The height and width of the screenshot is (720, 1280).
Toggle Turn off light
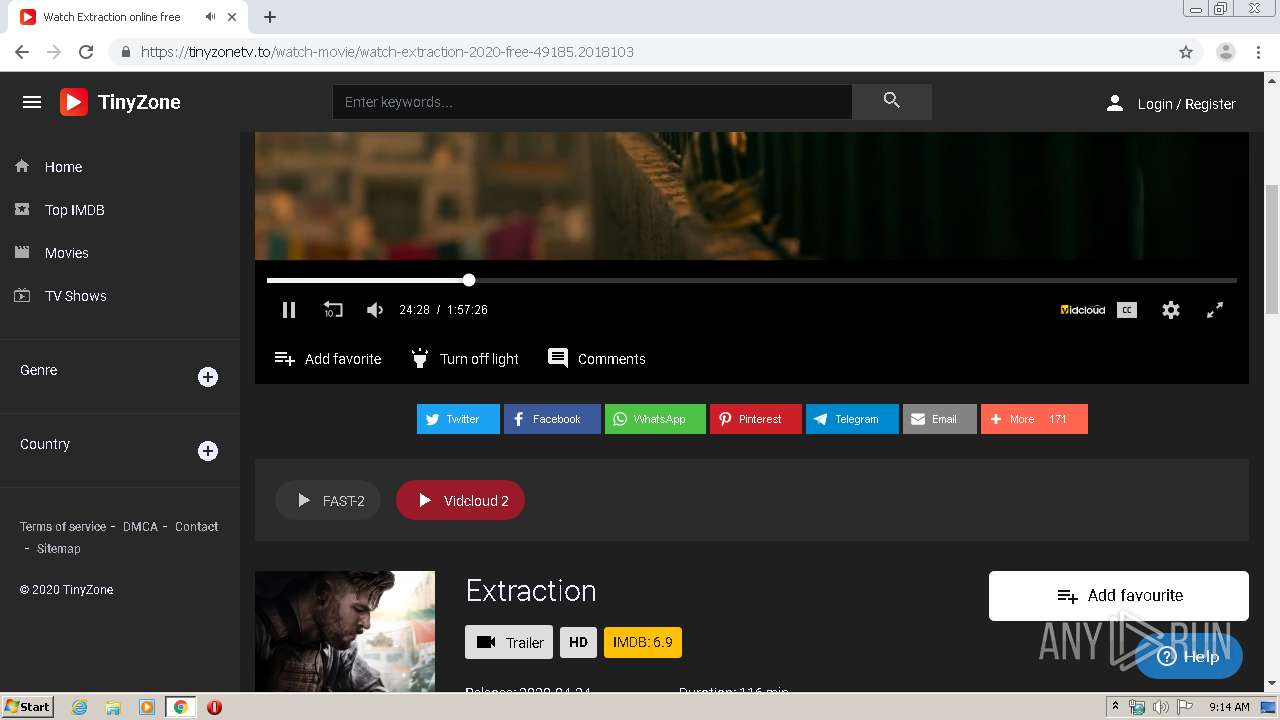tap(464, 359)
